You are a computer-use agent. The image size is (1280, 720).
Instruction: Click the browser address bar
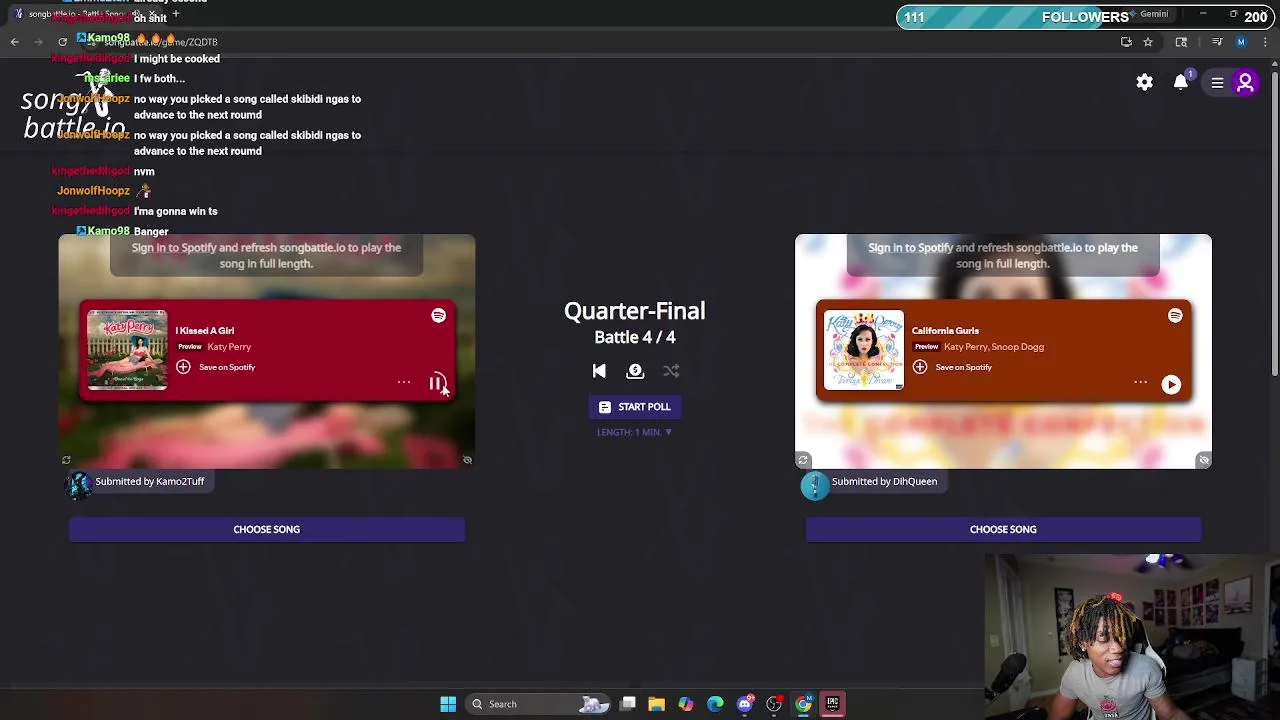tap(600, 42)
